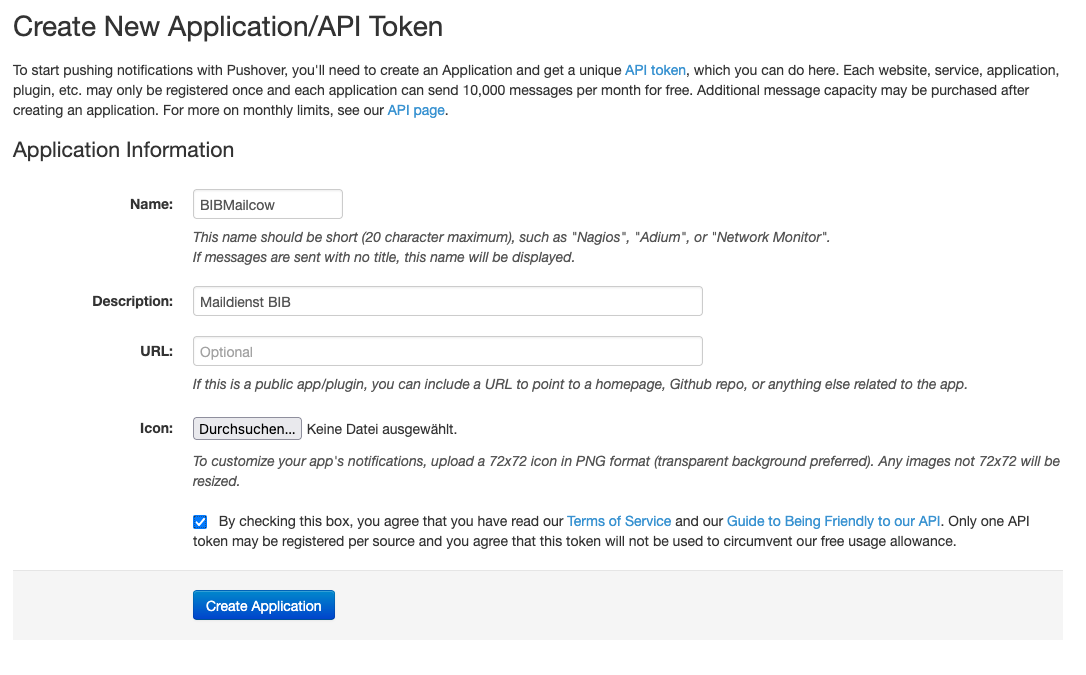Screen dimensions: 1086x675
Task: Click the Name field containing BIBMailcow
Action: (267, 205)
